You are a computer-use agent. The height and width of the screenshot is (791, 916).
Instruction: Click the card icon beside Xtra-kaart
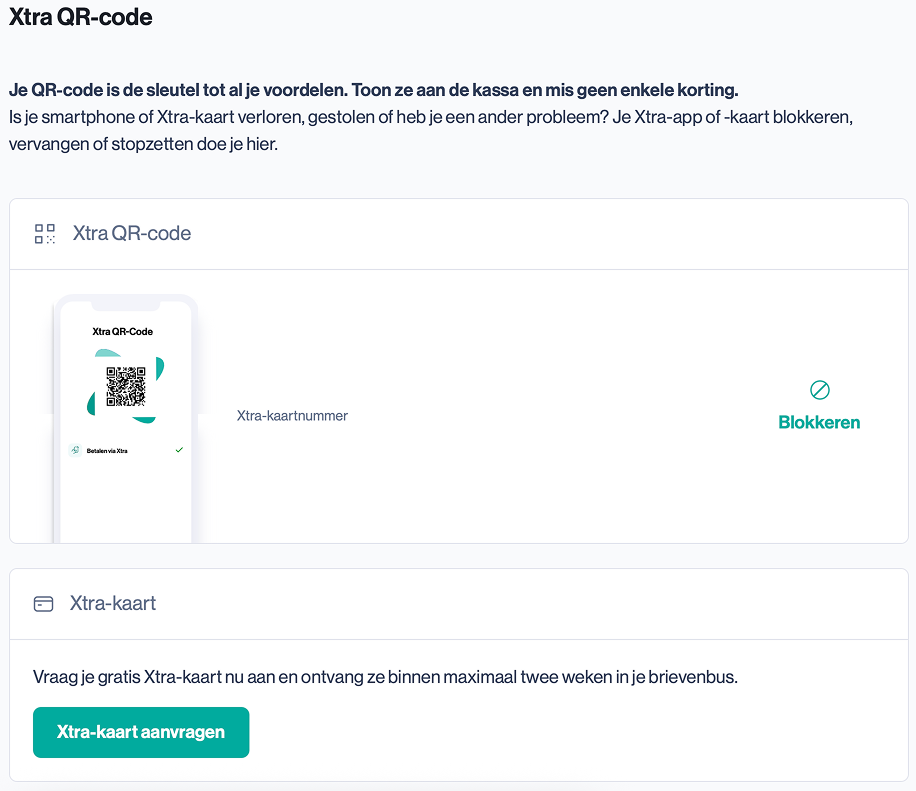pos(43,604)
